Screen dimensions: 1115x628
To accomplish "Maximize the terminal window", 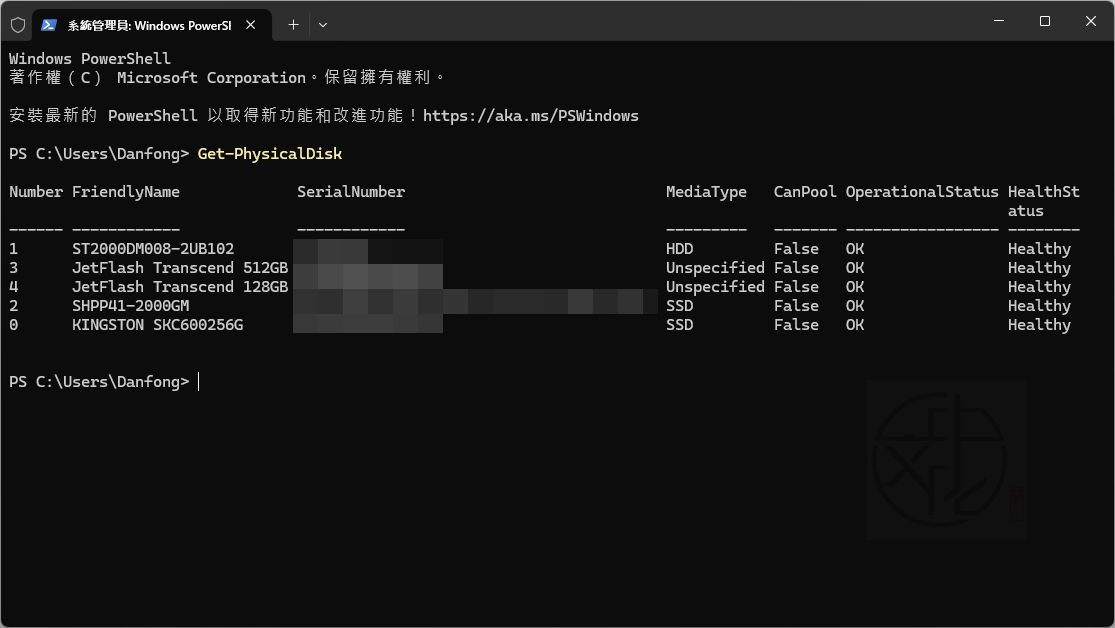I will point(1045,21).
